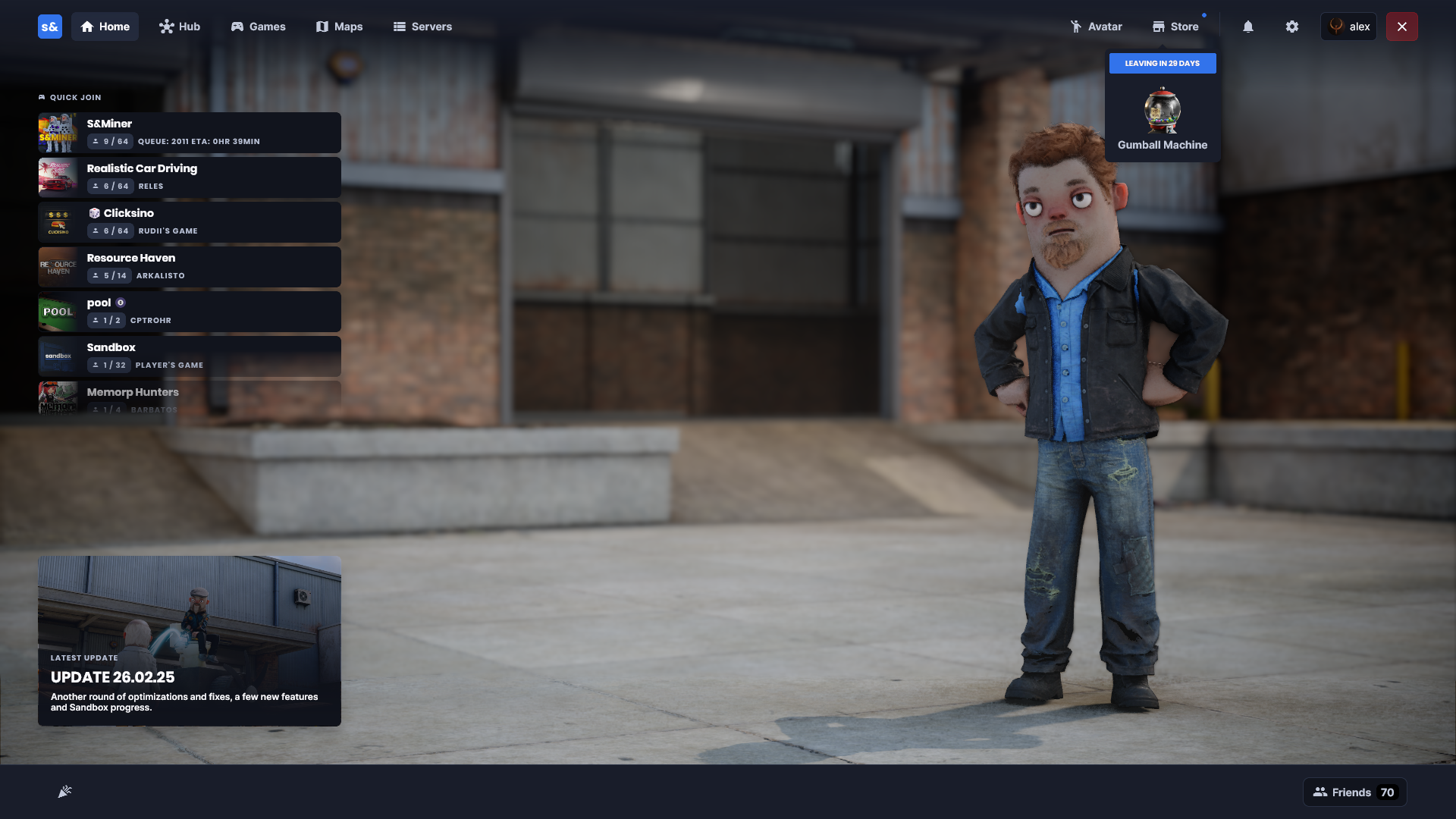This screenshot has height=819, width=1456.
Task: Click the pool game thumbnail
Action: click(x=58, y=312)
